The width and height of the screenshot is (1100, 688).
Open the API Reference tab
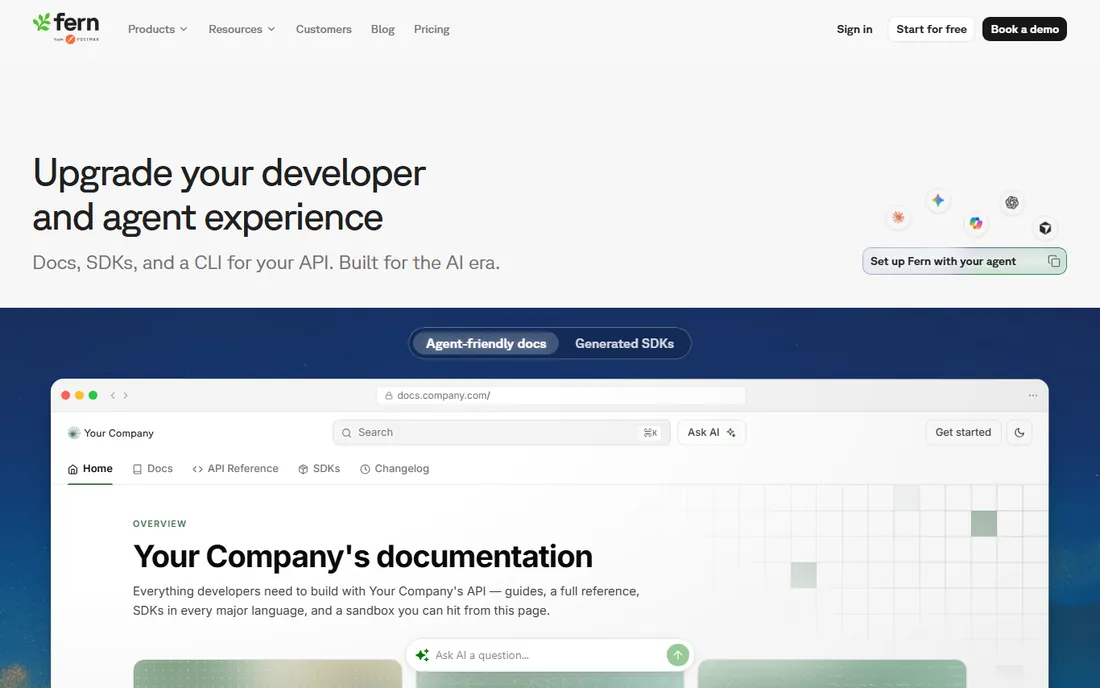235,468
